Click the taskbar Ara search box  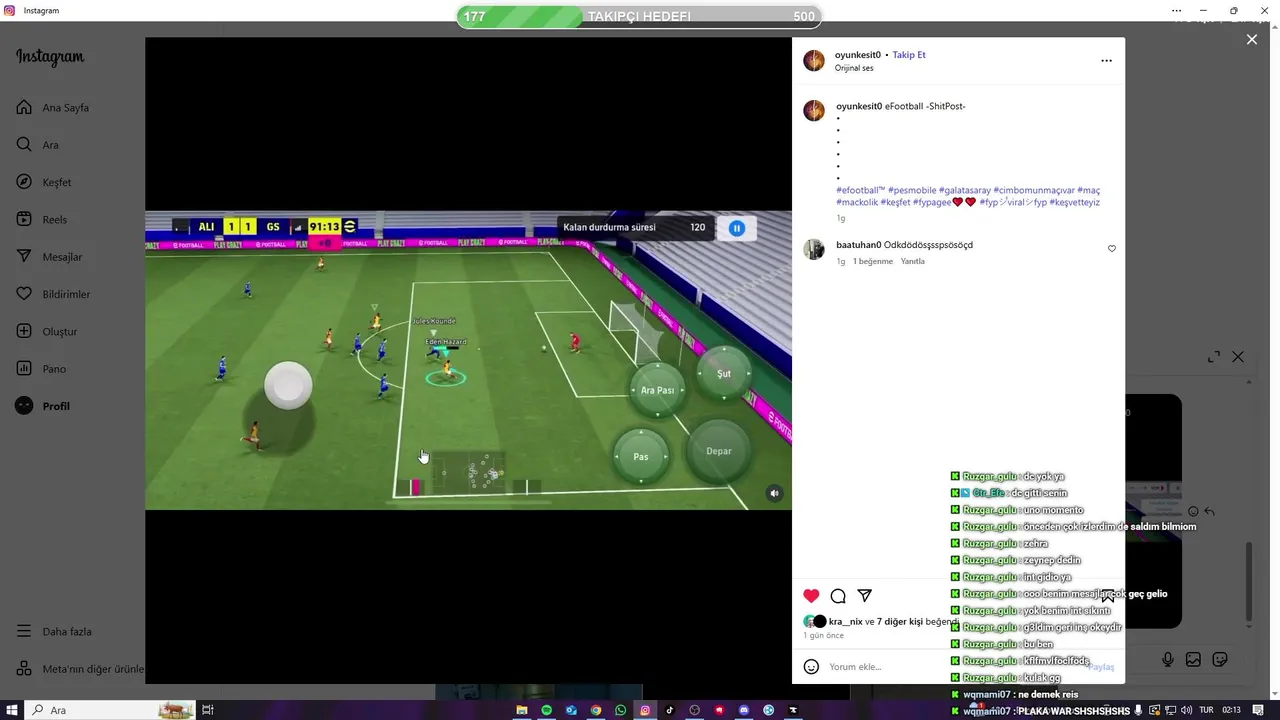pos(110,710)
